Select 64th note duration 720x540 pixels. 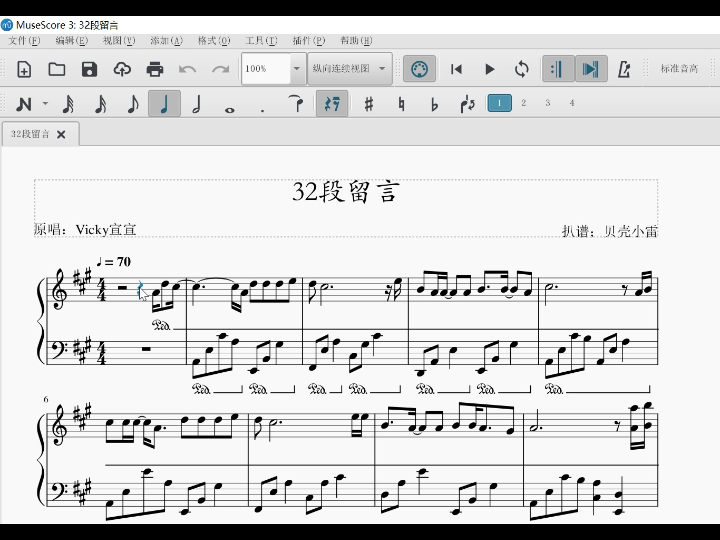(68, 104)
